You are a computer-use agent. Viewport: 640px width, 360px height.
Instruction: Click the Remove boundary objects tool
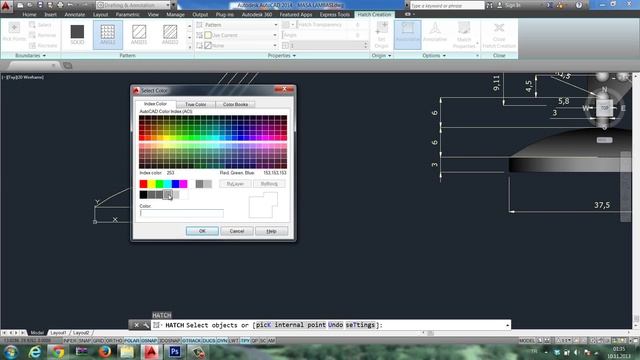tap(42, 35)
